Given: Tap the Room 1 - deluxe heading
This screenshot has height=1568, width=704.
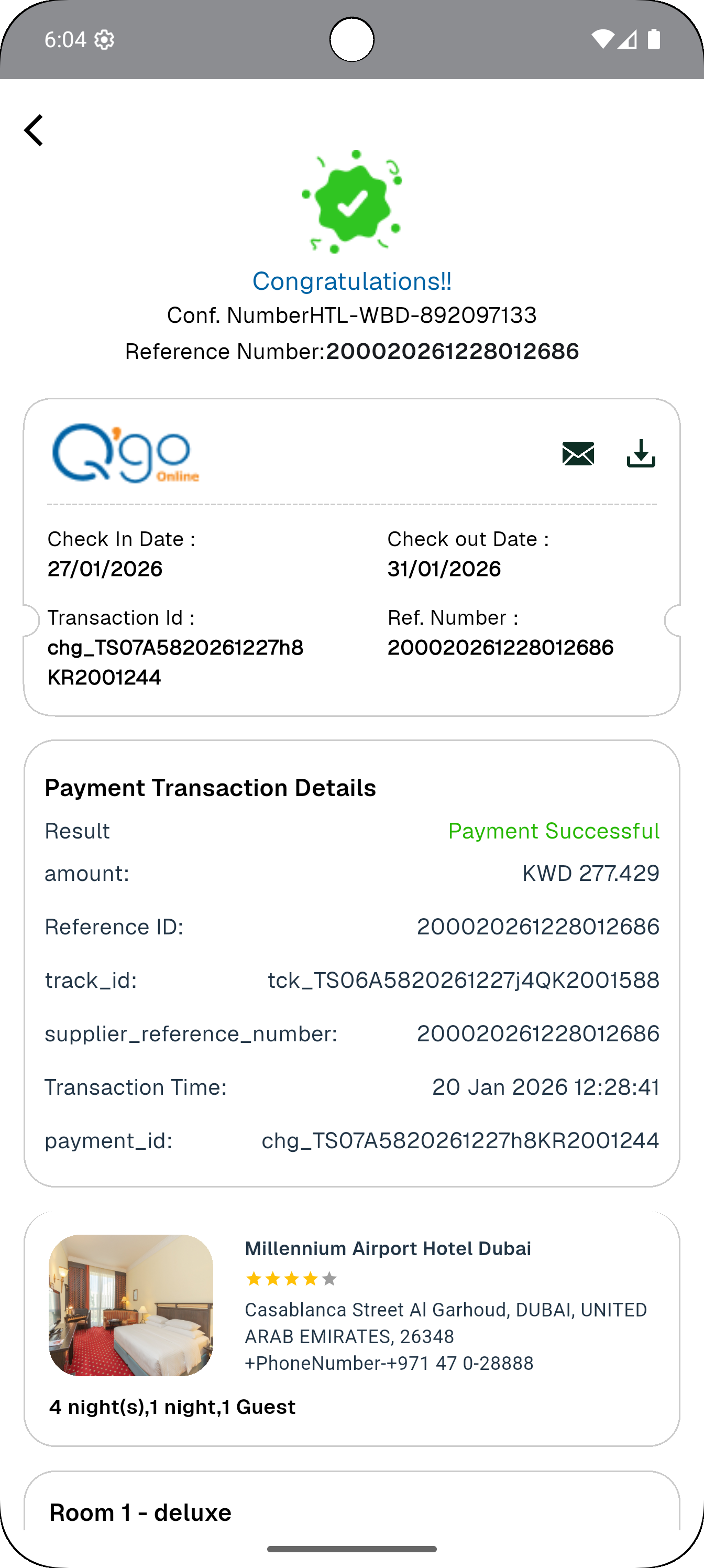Looking at the screenshot, I should [x=140, y=1512].
